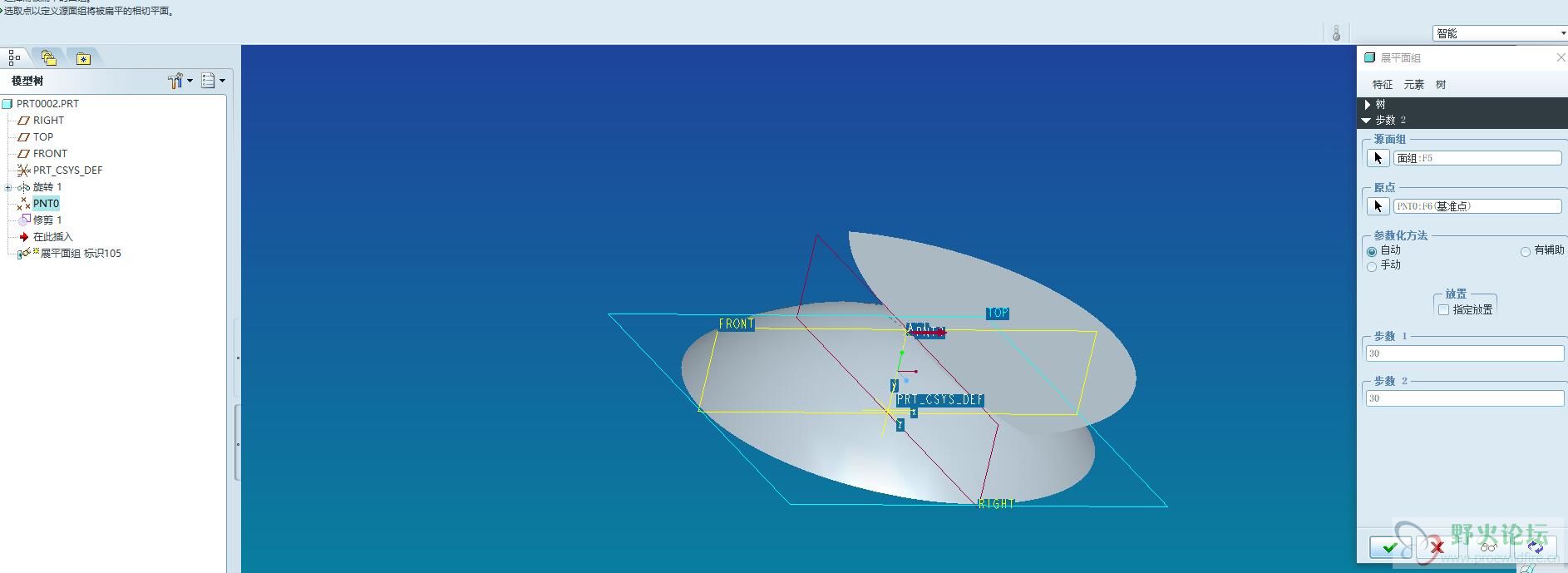Select the 在此插入 insert-here marker

[52, 237]
